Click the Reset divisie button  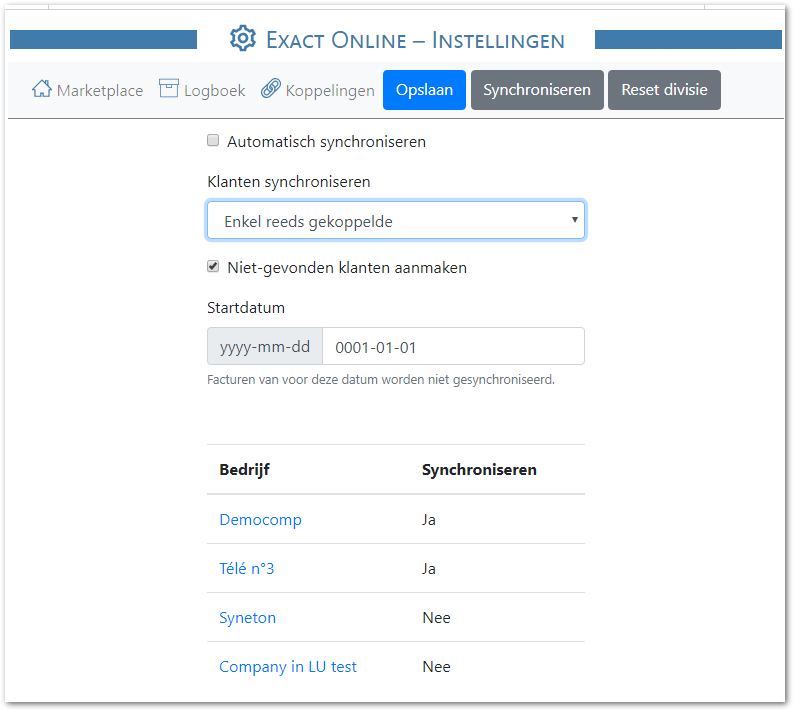coord(664,90)
